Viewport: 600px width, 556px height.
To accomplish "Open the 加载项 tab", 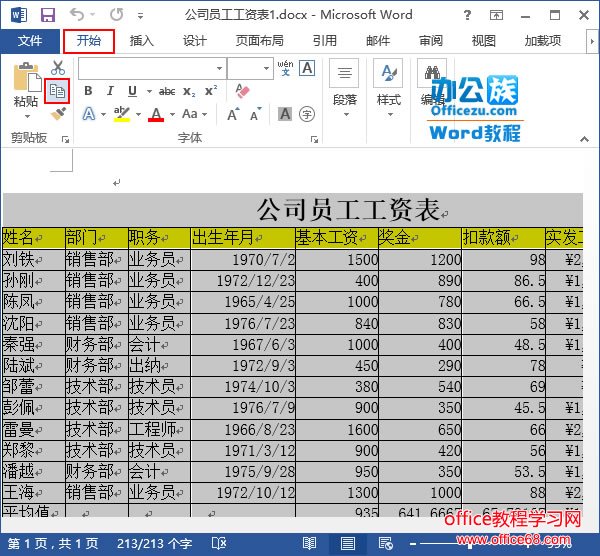I will click(x=543, y=41).
